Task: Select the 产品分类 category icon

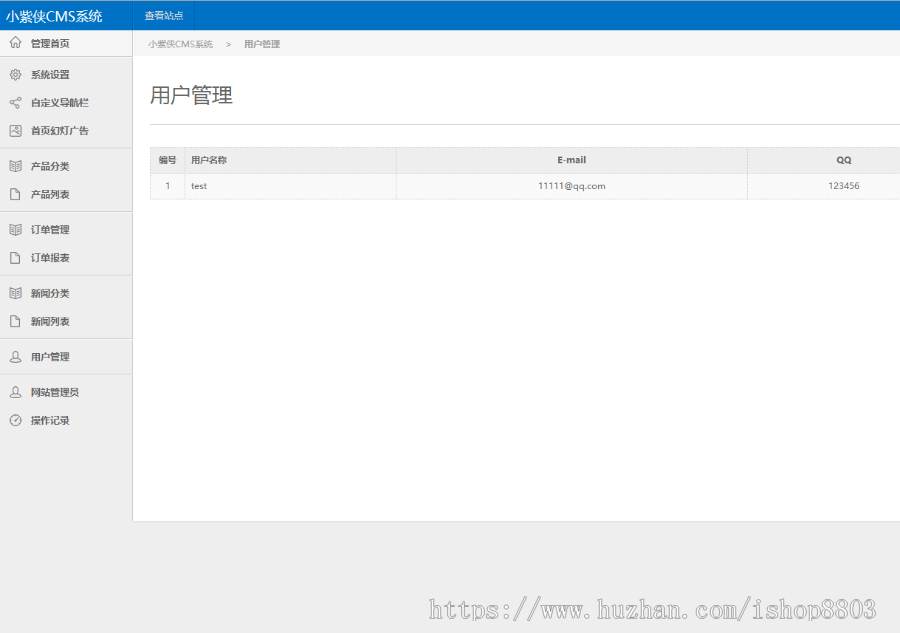Action: [15, 166]
